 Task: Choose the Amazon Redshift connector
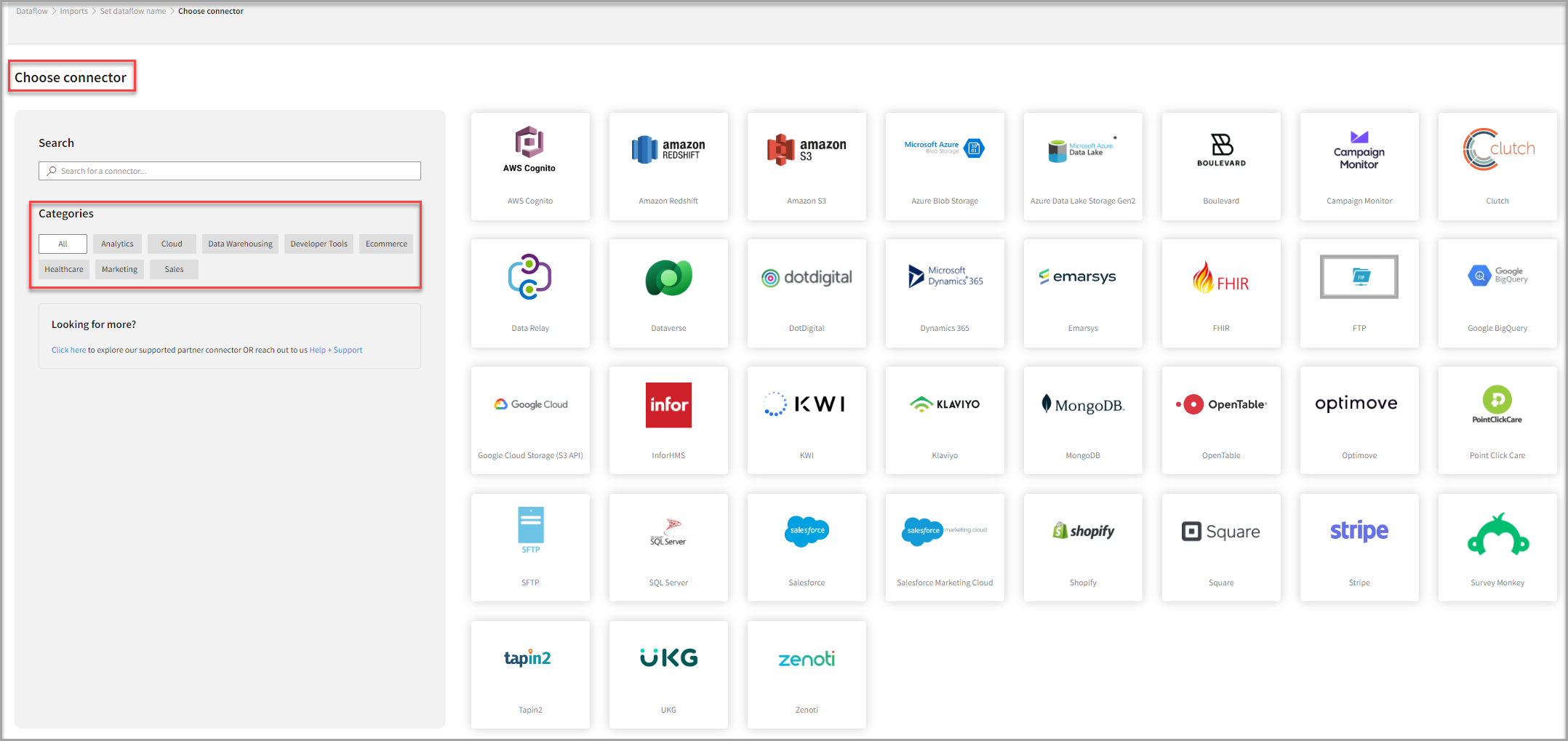[668, 167]
